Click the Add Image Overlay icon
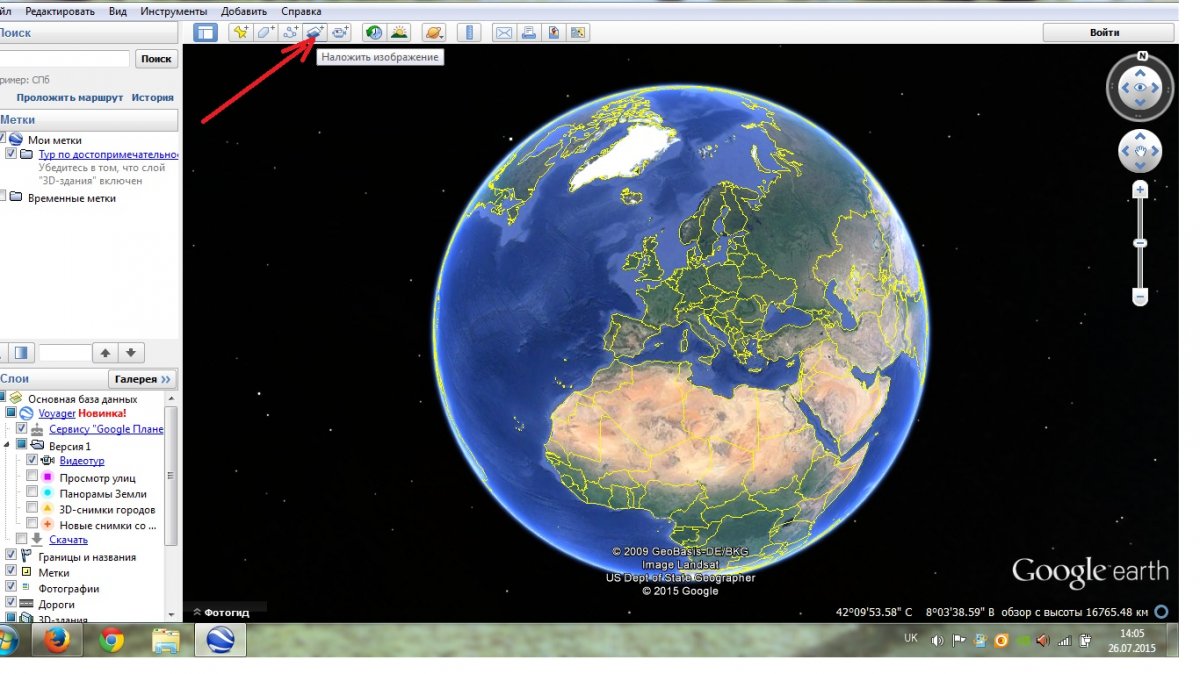Viewport: 1200px width, 674px height. (x=315, y=33)
